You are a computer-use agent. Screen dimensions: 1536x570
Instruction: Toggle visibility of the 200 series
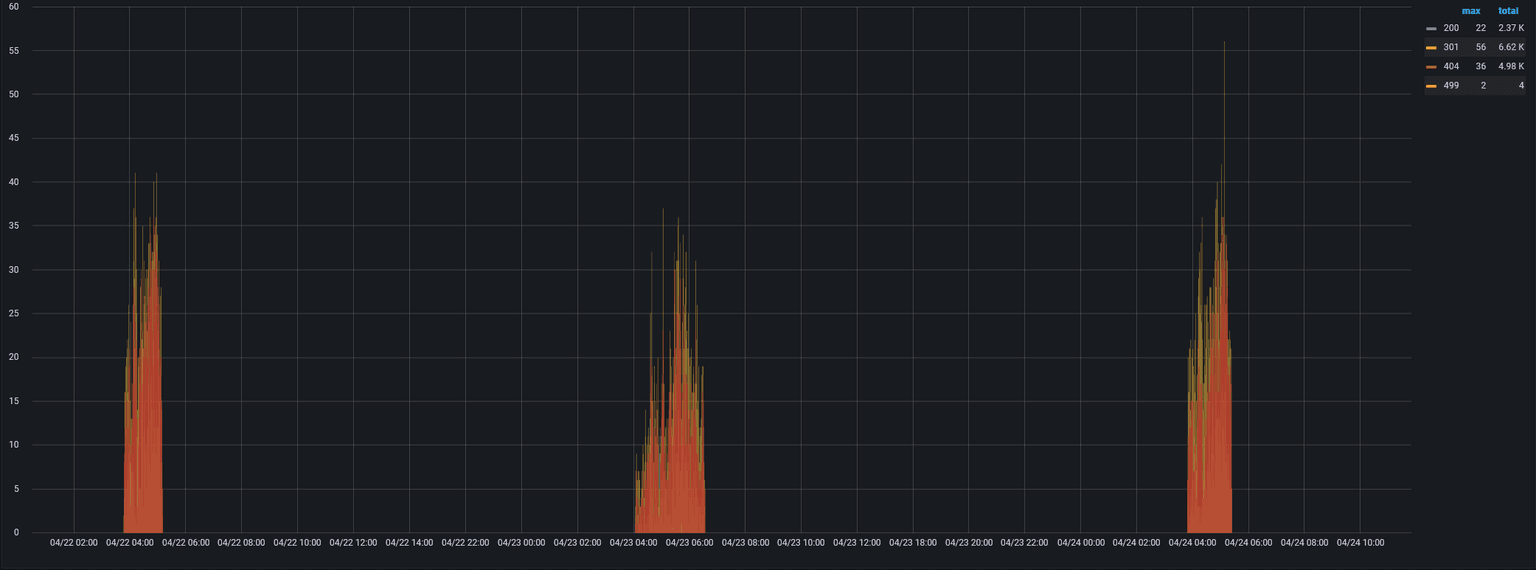point(1451,28)
